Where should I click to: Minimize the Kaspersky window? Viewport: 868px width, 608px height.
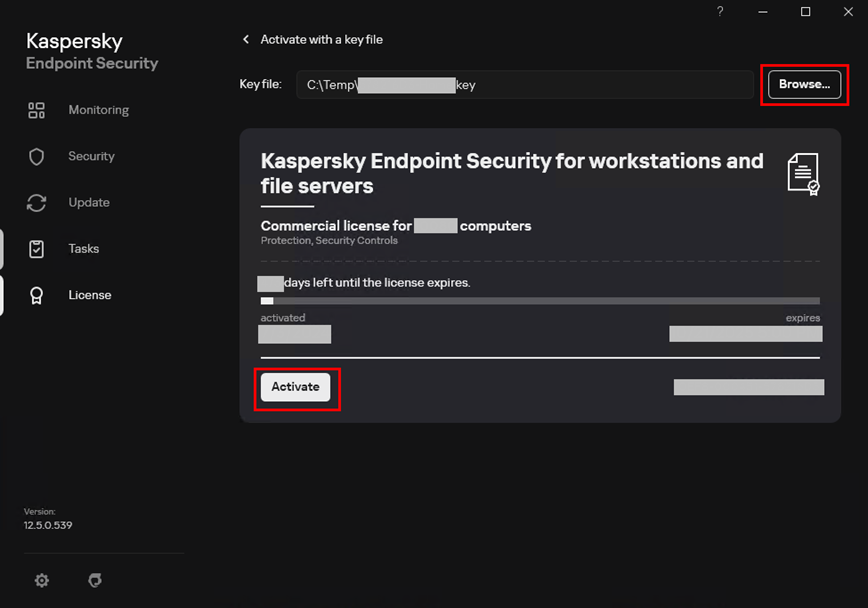(x=763, y=12)
